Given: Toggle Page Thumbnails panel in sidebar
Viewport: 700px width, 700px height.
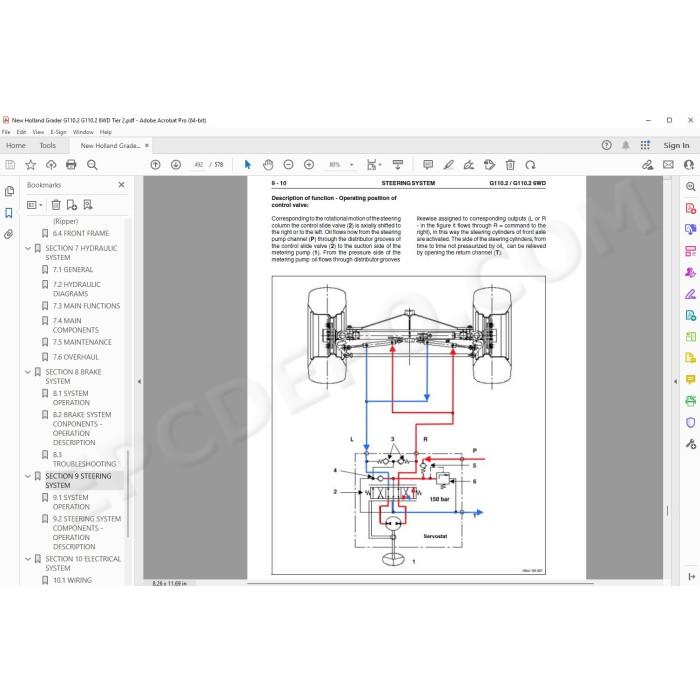Looking at the screenshot, I should pos(9,192).
